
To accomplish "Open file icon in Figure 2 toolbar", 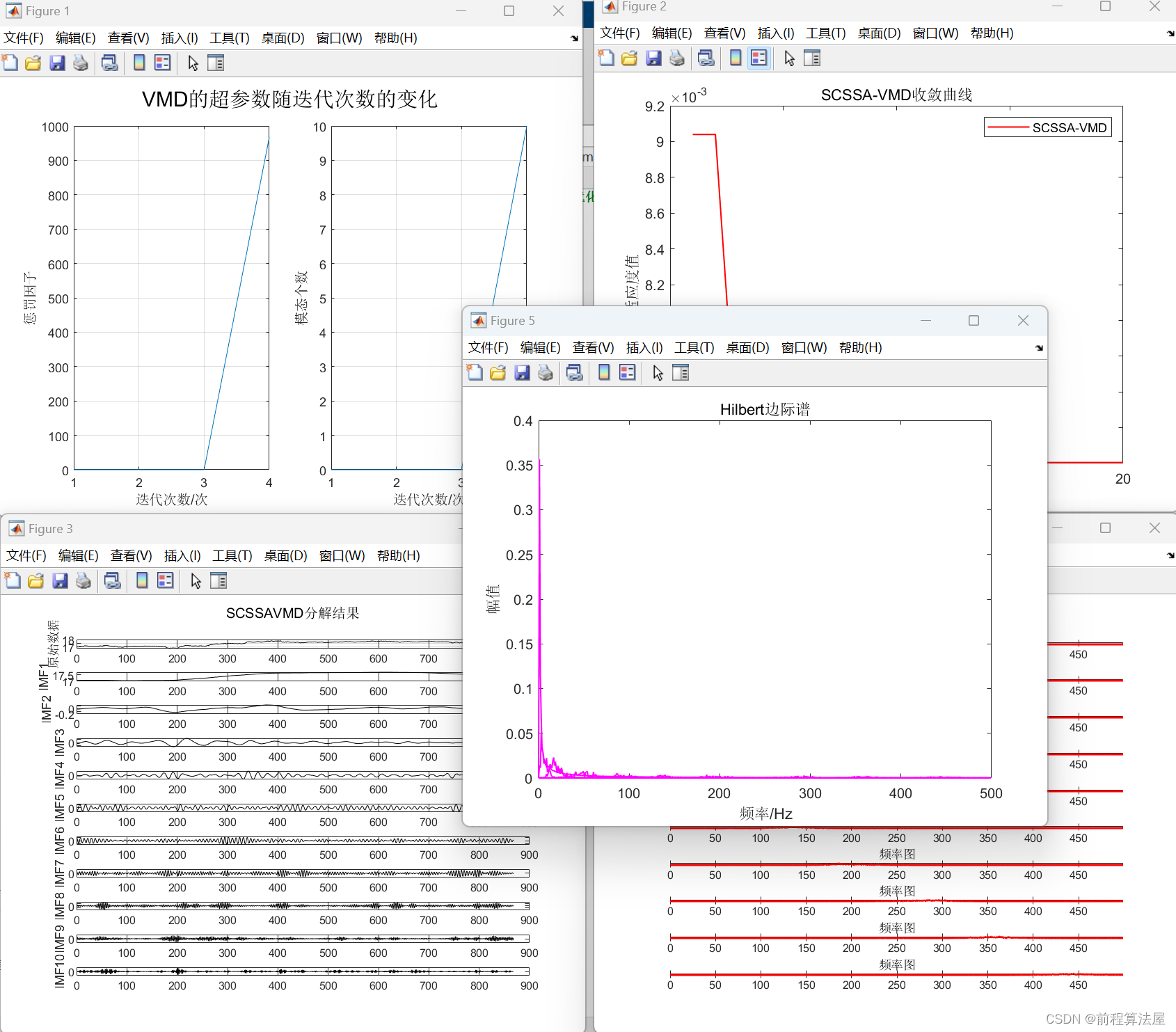I will (x=630, y=58).
